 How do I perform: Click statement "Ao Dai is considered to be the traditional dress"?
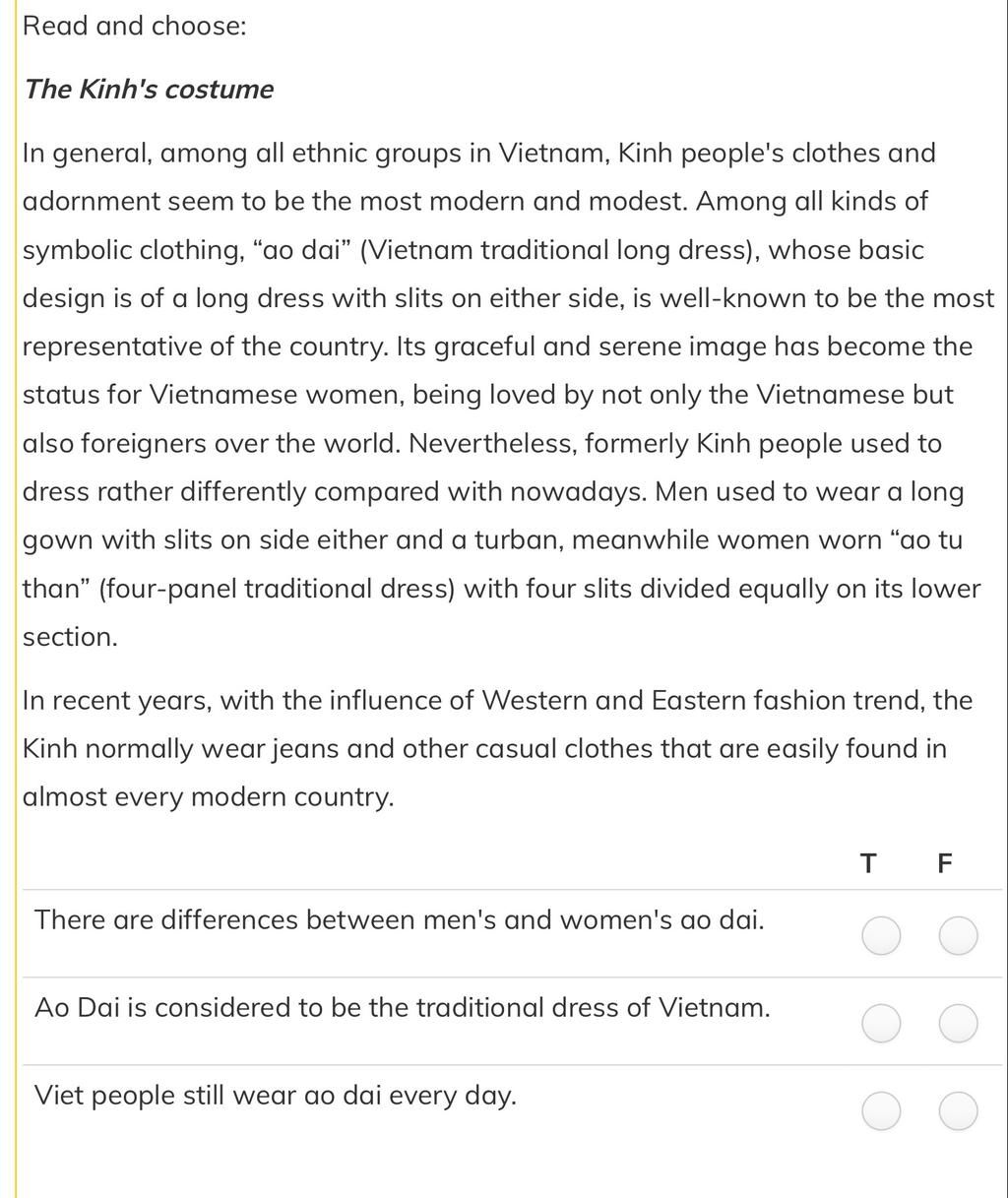click(402, 1008)
